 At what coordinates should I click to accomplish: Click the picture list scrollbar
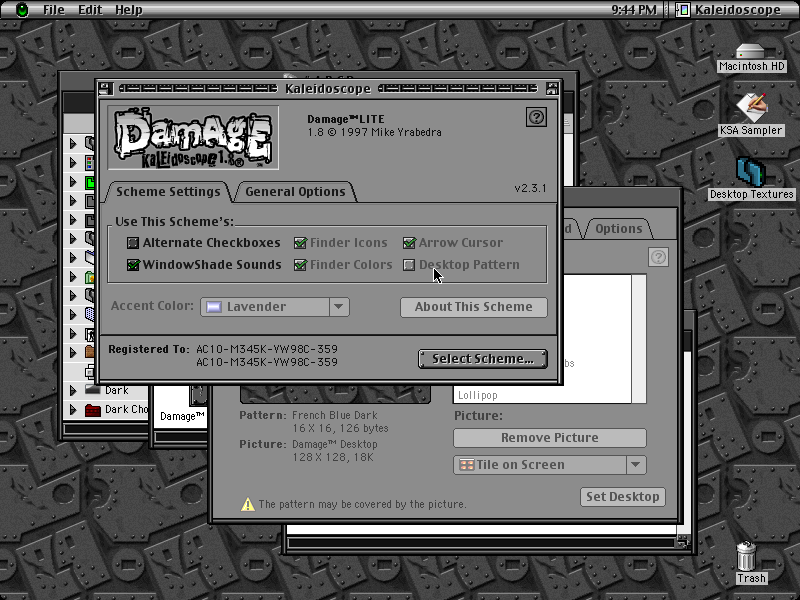pyautogui.click(x=639, y=339)
